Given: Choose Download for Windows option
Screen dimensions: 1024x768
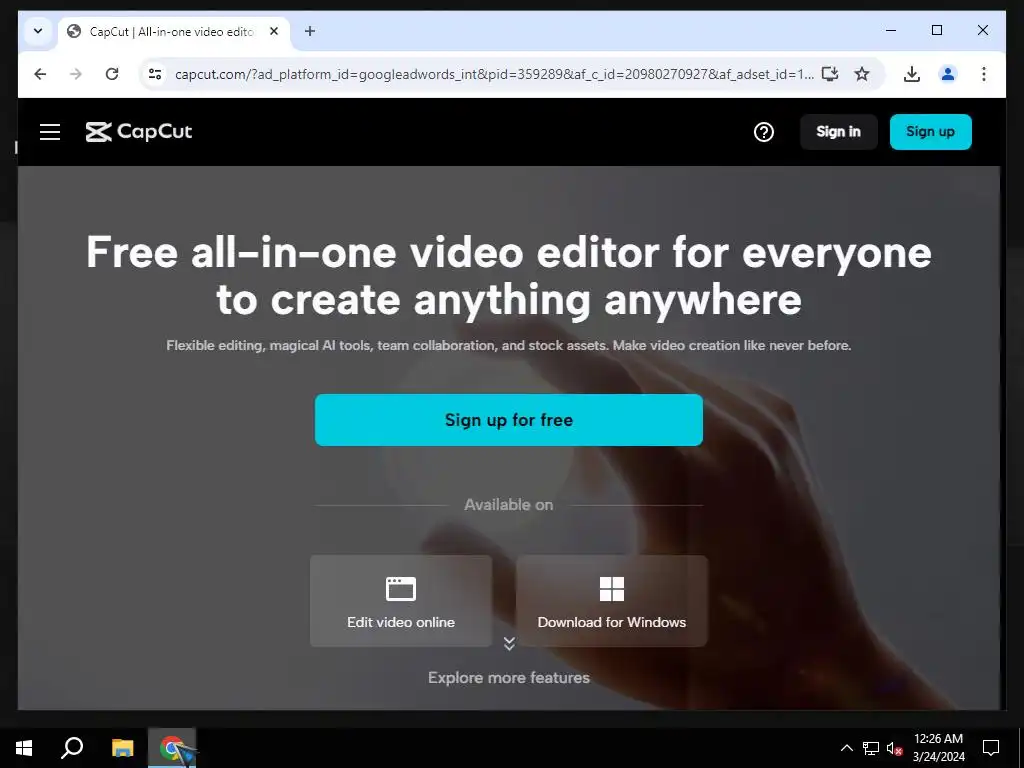Looking at the screenshot, I should click(612, 601).
